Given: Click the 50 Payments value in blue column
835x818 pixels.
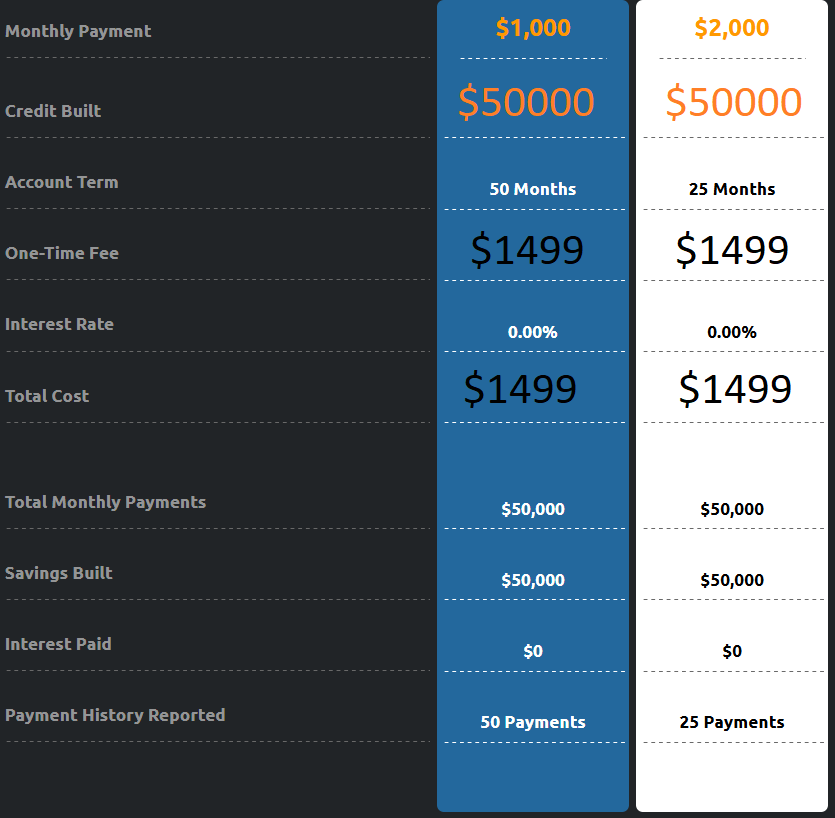Looking at the screenshot, I should click(x=533, y=722).
